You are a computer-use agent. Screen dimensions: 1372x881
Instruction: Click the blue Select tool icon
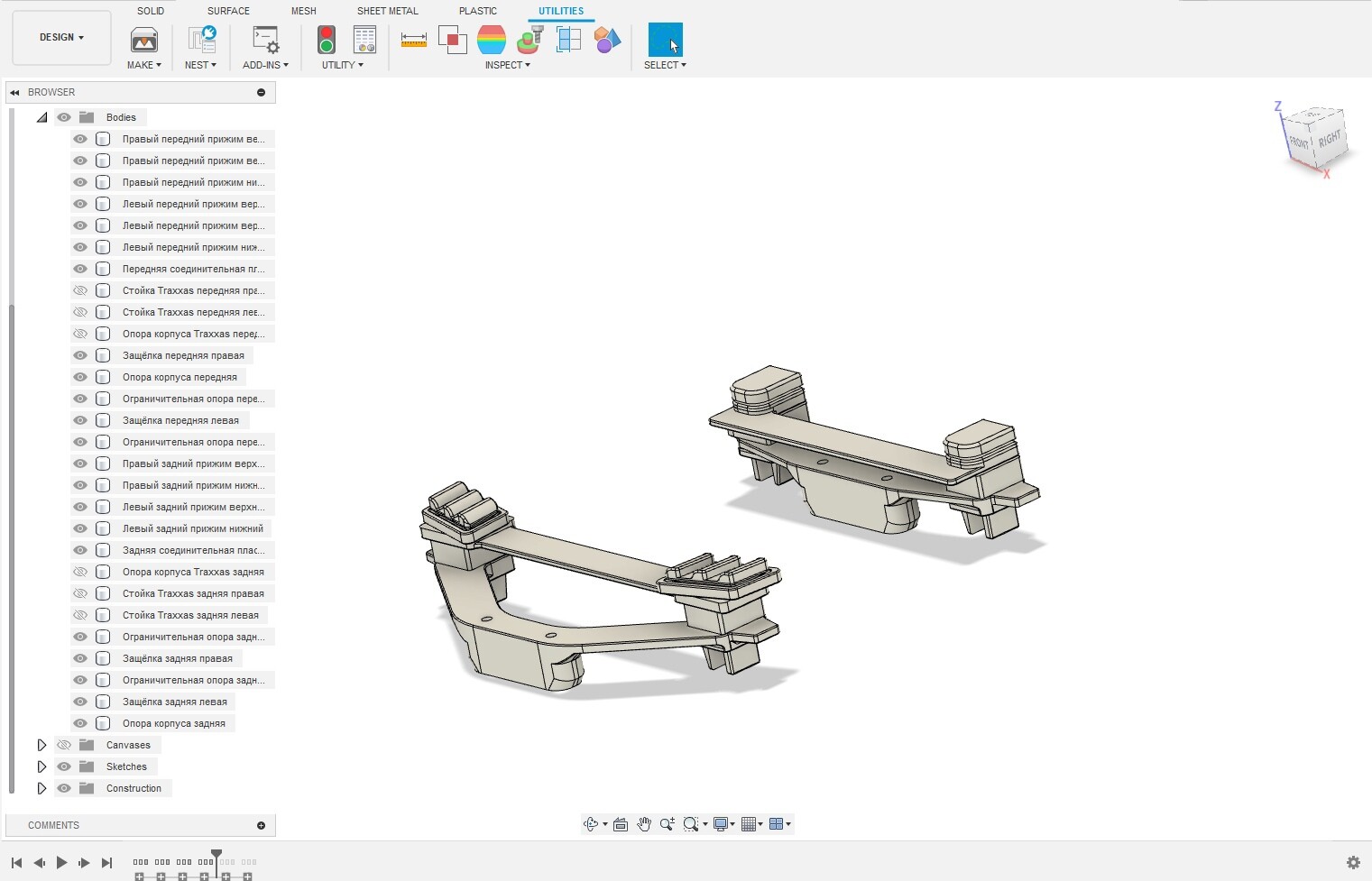click(666, 40)
